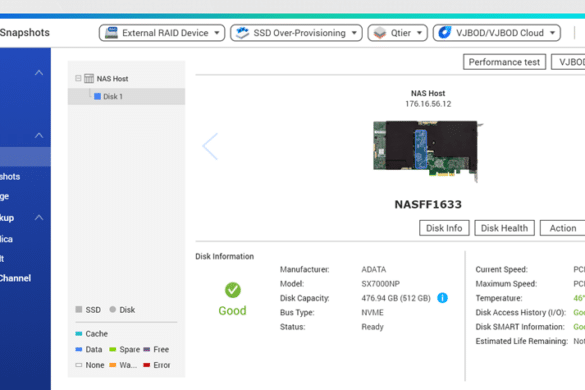The height and width of the screenshot is (390, 585).
Task: Open the sidebar item ending in 'Channel'
Action: 15,278
